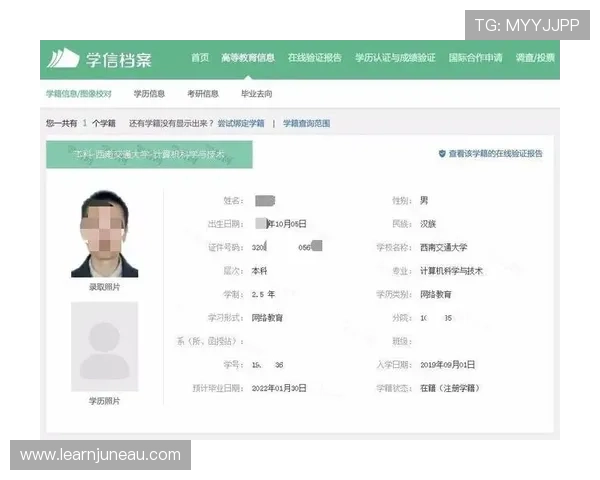Select the 本科-西南交通大学 record tab
This screenshot has height=480, width=600.
149,155
